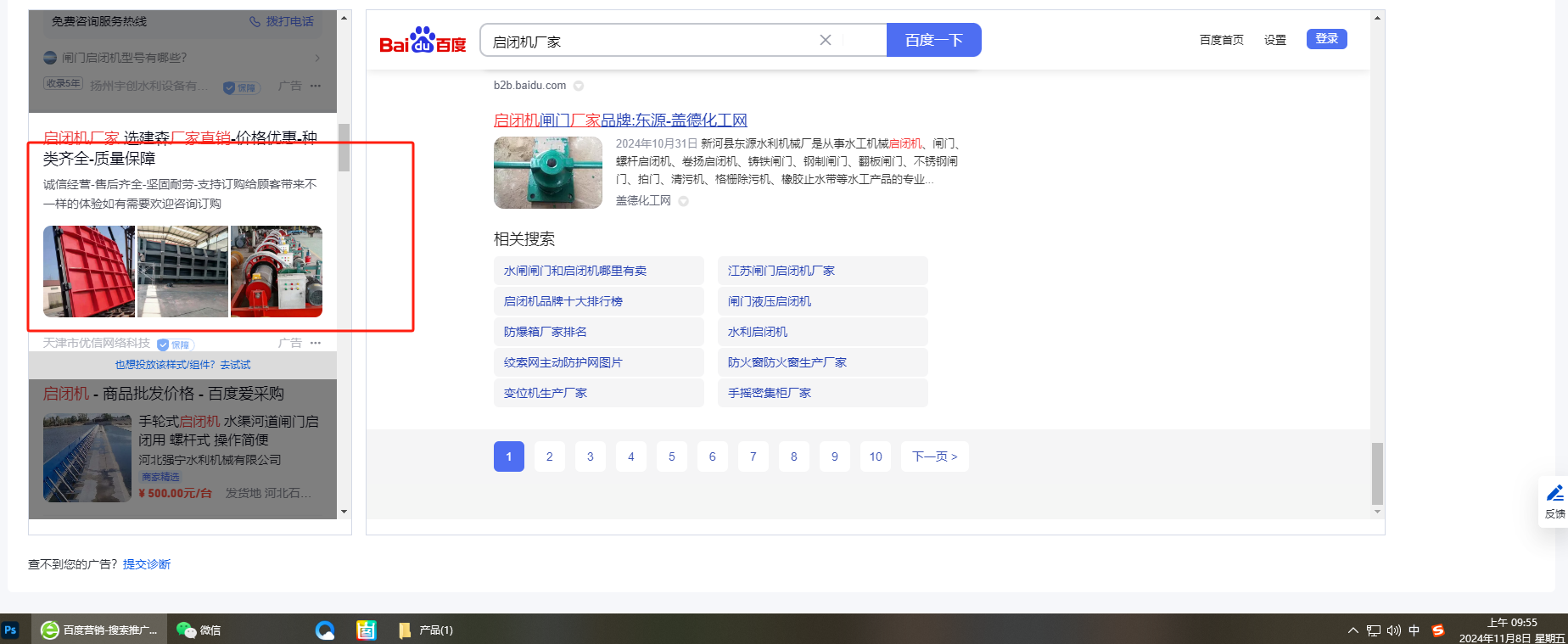
Task: Go to results page 2
Action: click(x=550, y=456)
